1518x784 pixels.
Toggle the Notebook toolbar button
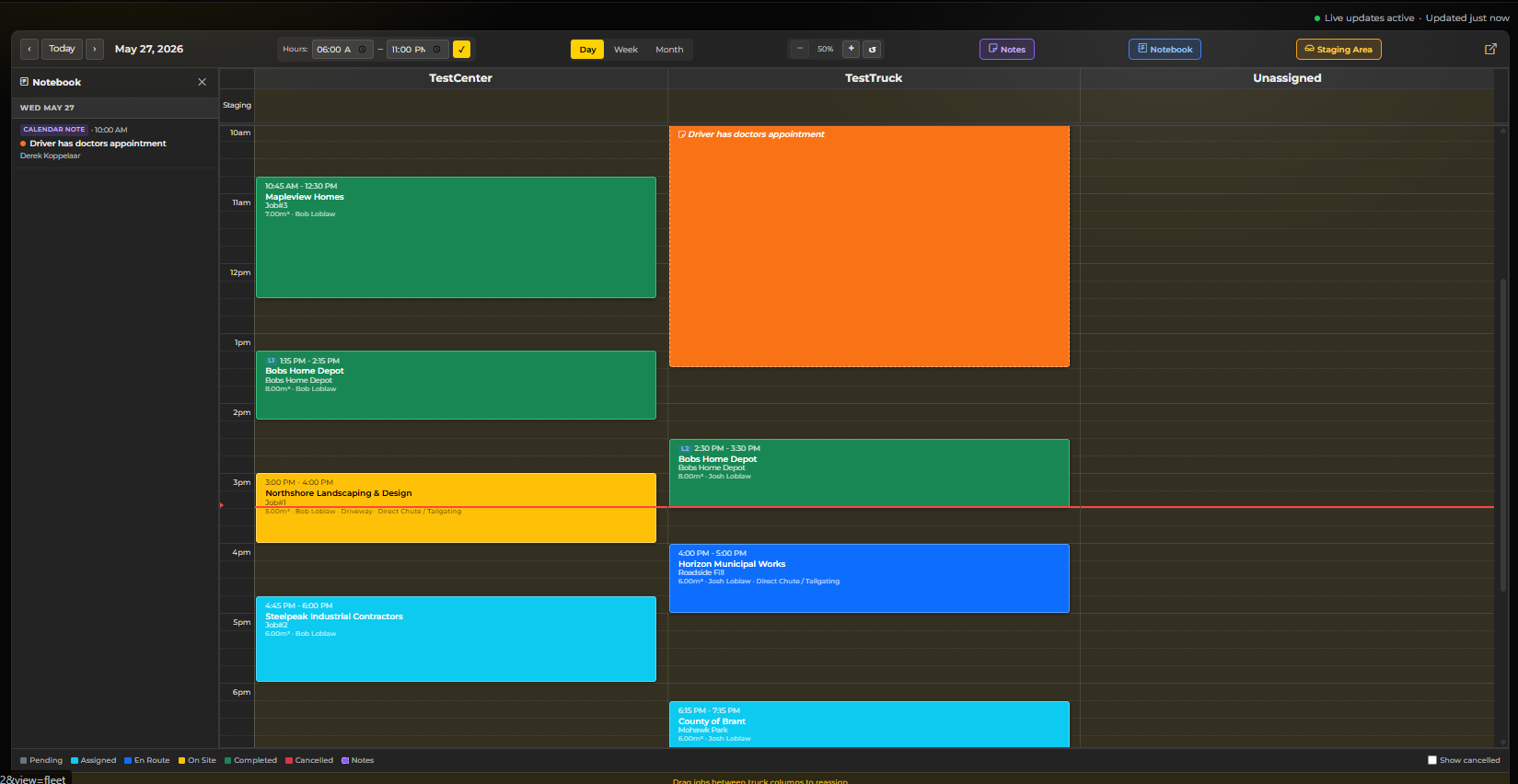click(x=1165, y=50)
